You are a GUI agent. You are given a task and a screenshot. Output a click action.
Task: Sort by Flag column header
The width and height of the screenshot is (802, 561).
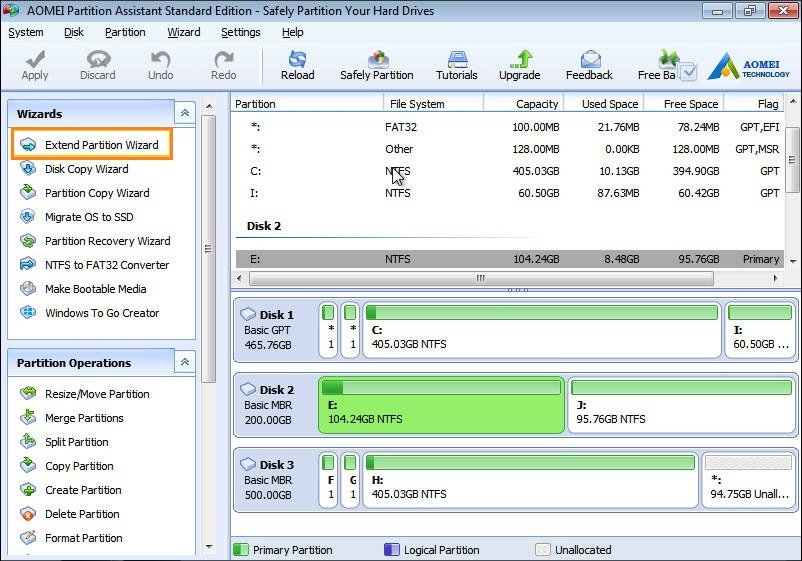(754, 104)
